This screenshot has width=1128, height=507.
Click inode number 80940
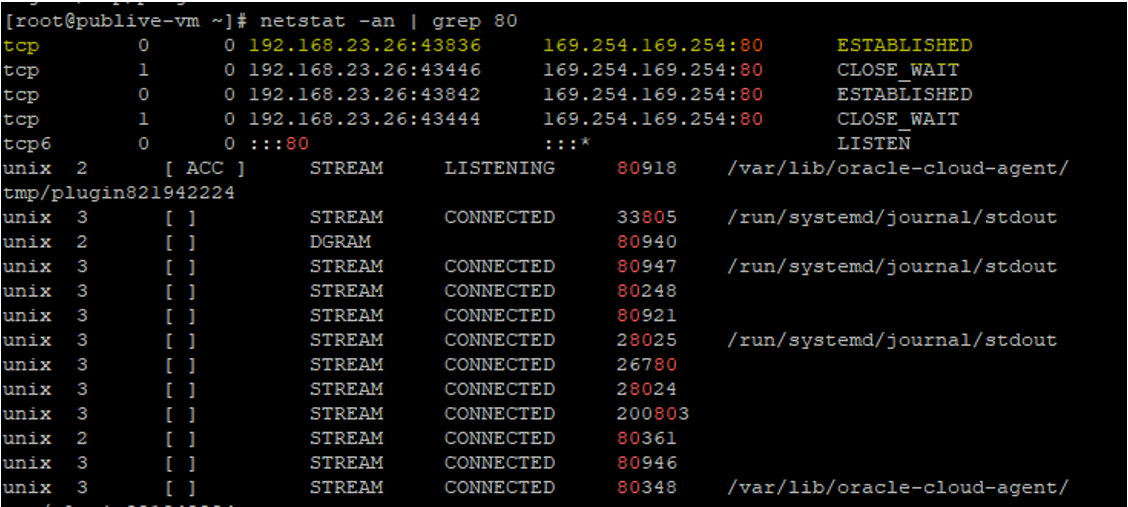(646, 242)
